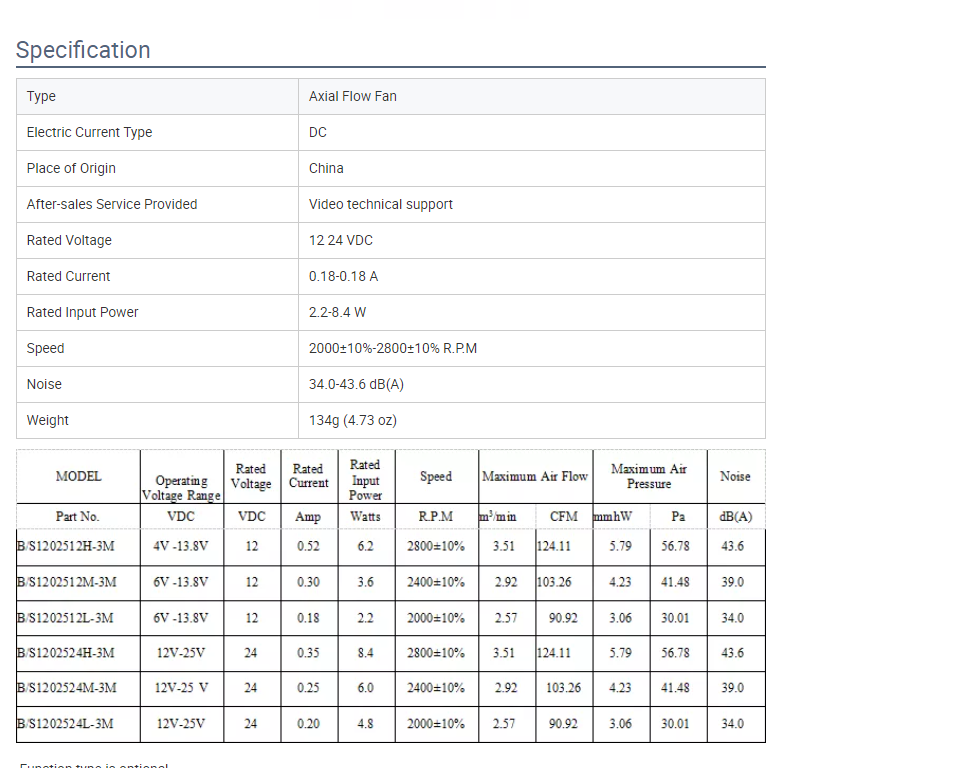The height and width of the screenshot is (768, 957).
Task: Select the "After-sales Service Provided" label
Action: [x=112, y=205]
